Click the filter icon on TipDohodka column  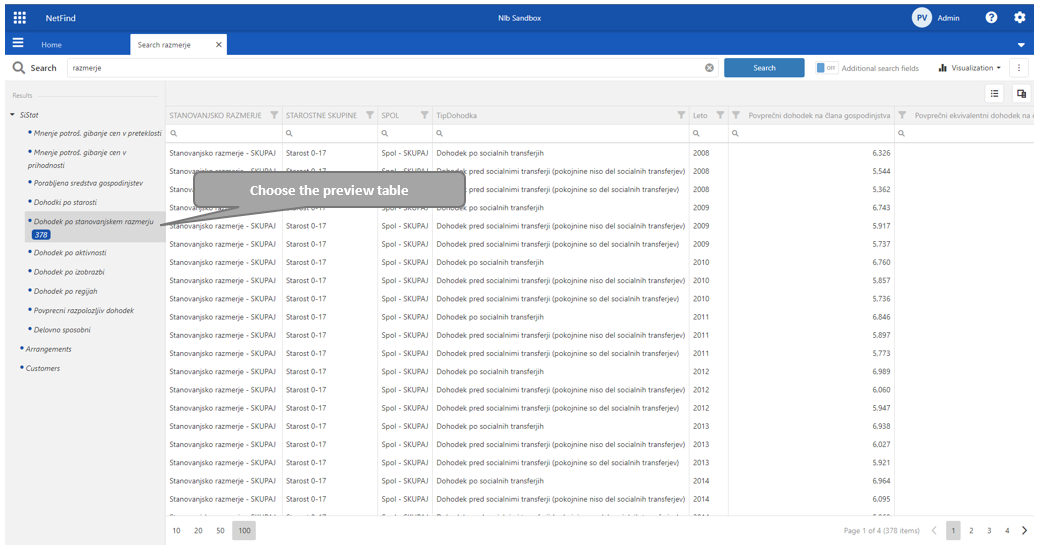tap(682, 115)
